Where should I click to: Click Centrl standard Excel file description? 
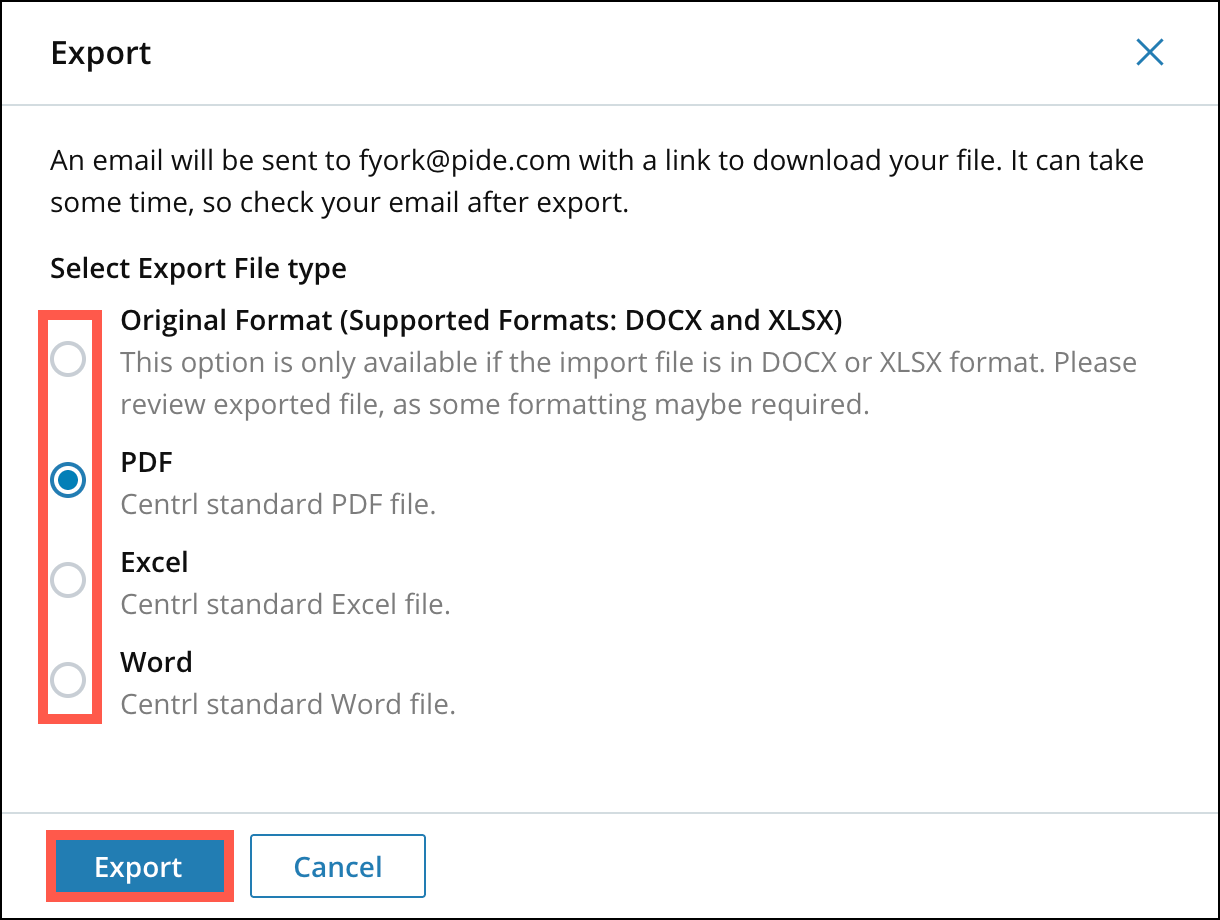point(285,604)
